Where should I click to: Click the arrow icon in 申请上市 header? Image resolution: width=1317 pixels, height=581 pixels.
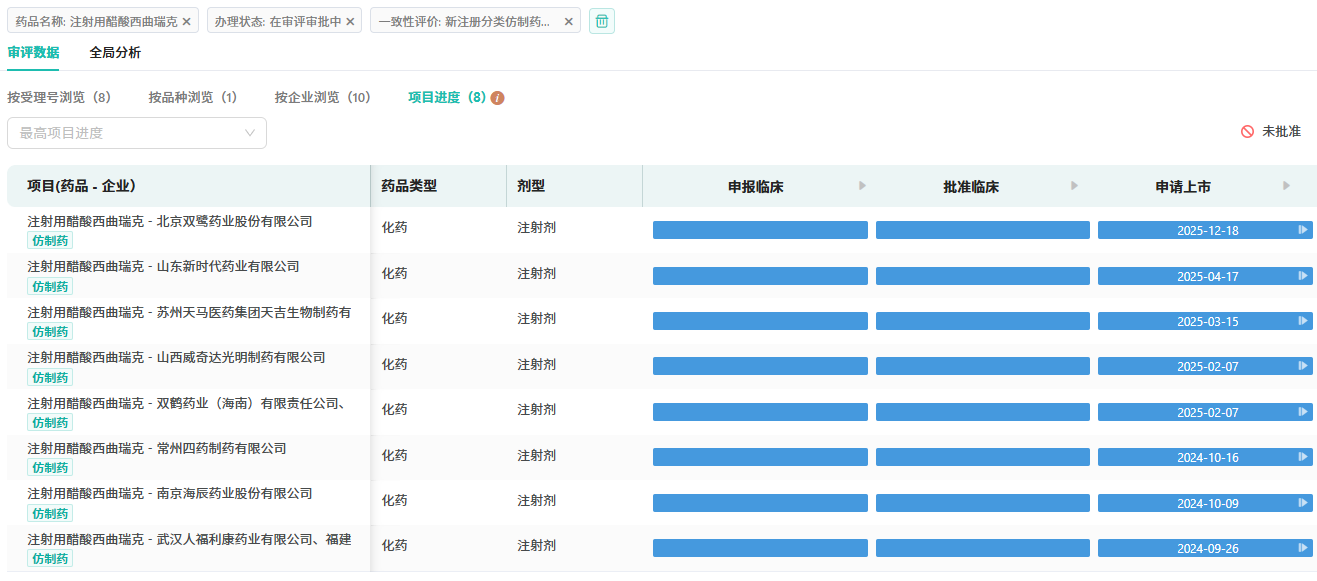point(1287,186)
